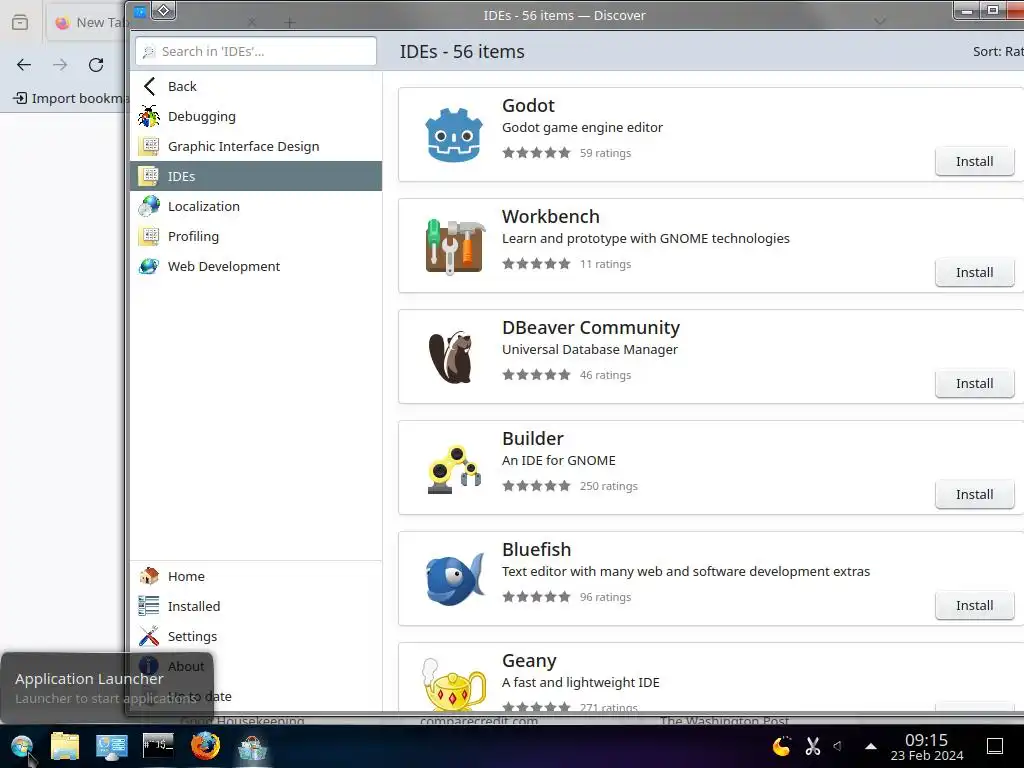Click the Settings tools icon

coord(149,636)
